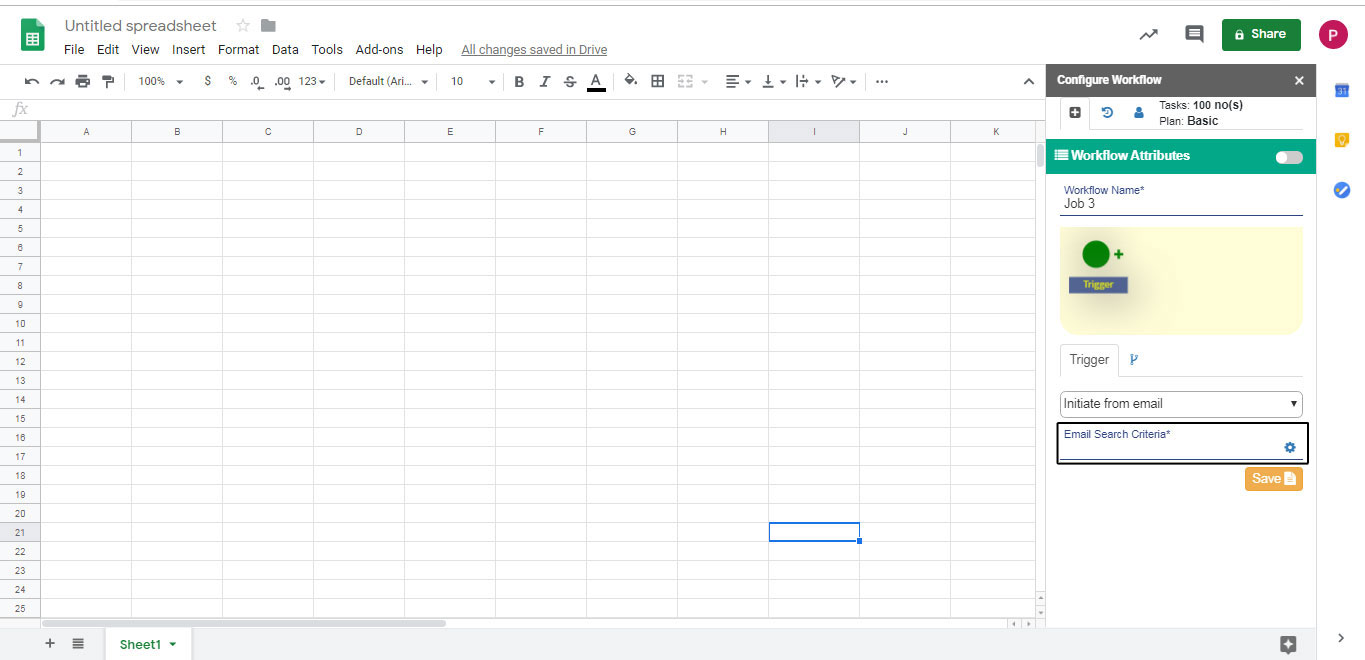Open the fill color bucket
This screenshot has width=1365, height=660.
(x=631, y=81)
